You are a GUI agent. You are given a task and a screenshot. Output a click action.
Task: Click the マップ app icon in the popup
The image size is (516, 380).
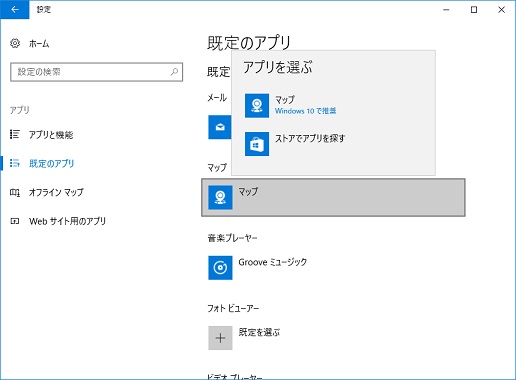click(x=257, y=106)
